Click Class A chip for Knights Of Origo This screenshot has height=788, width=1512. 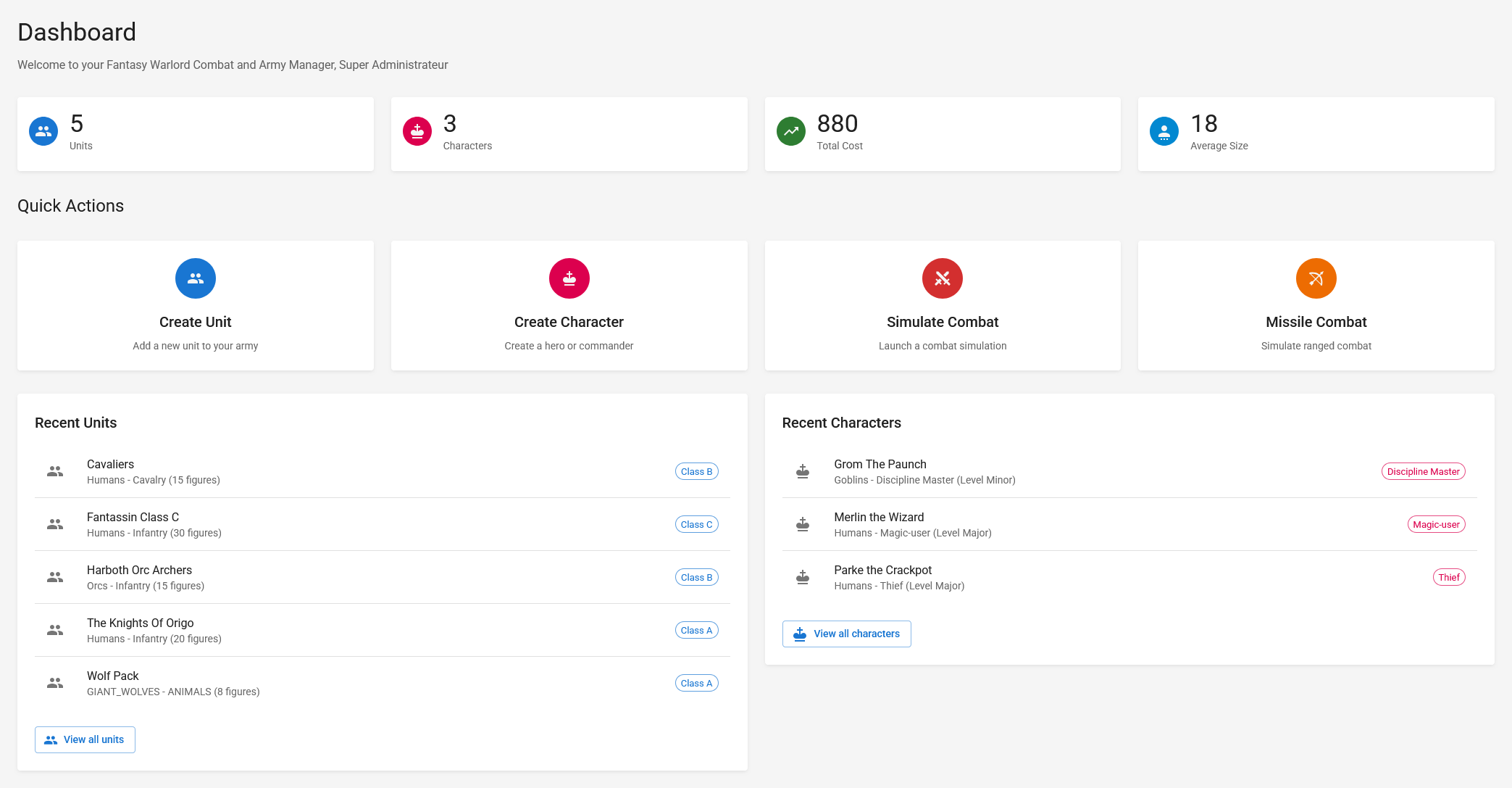click(x=696, y=630)
